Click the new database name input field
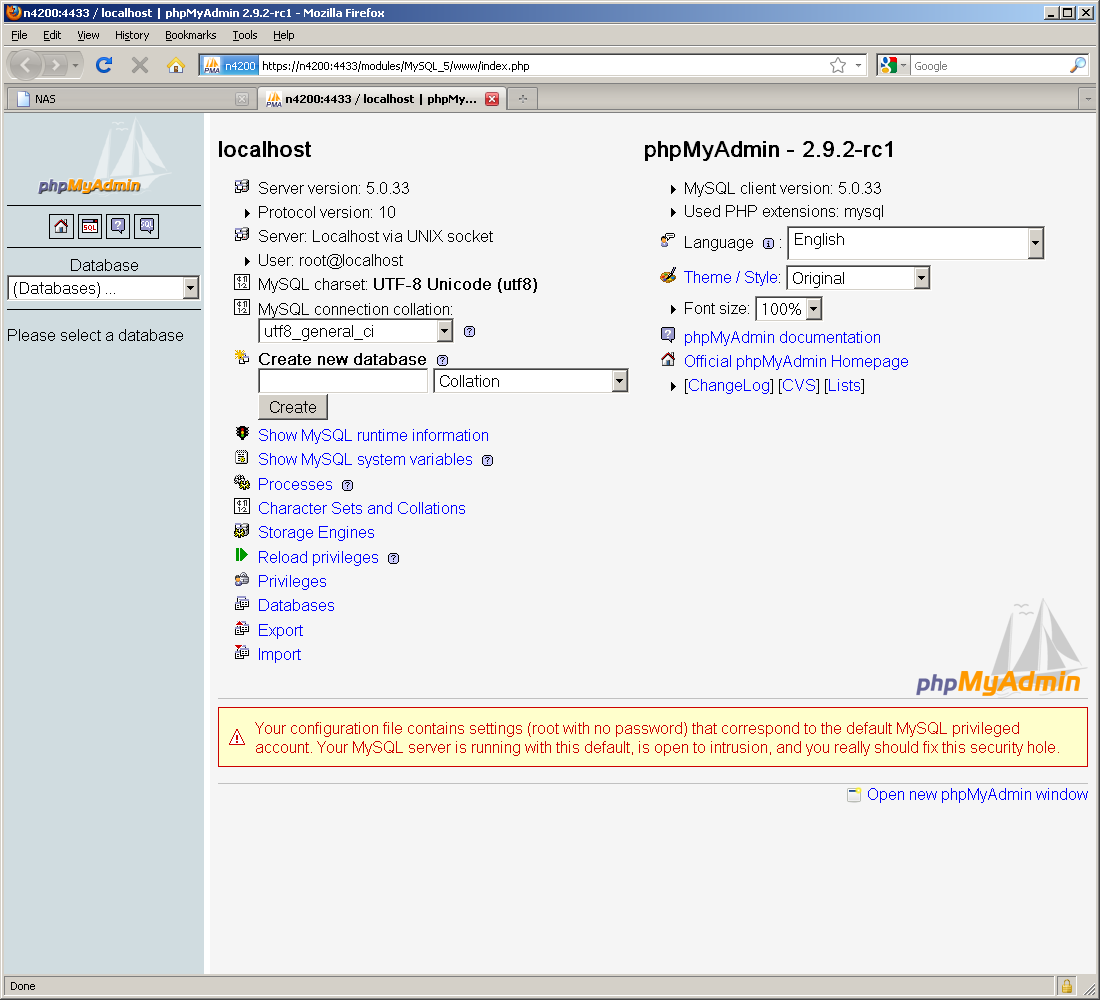 click(343, 381)
